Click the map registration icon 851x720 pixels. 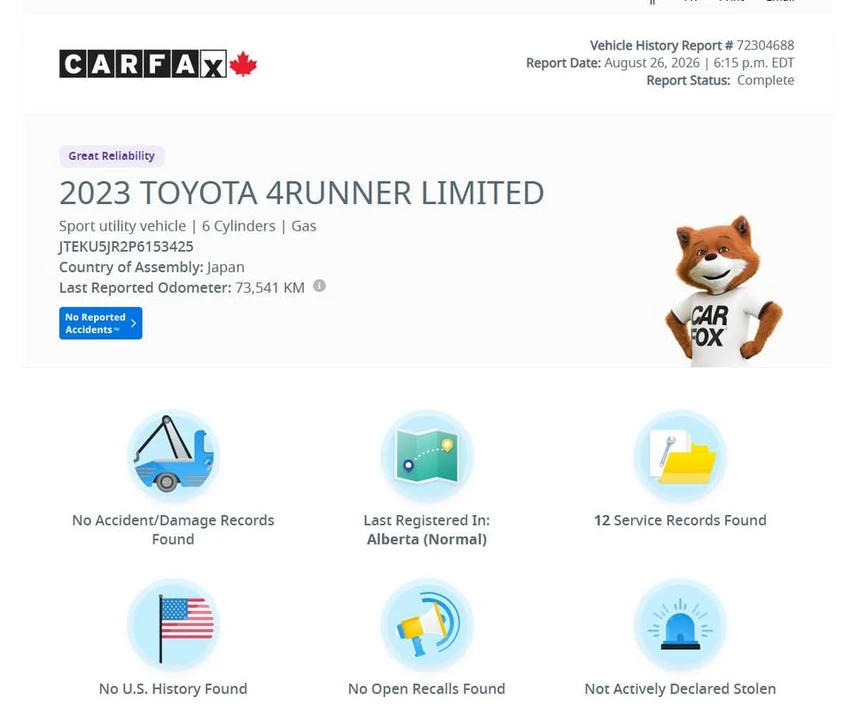point(427,456)
